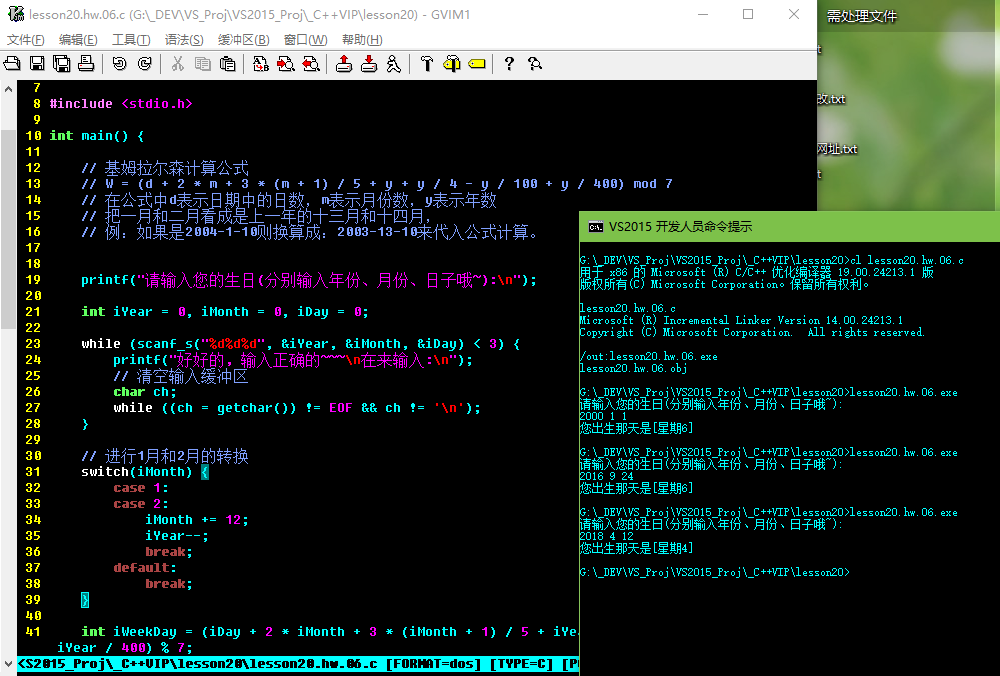Viewport: 1000px width, 676px height.
Task: Click the Load Session icon
Action: click(344, 64)
